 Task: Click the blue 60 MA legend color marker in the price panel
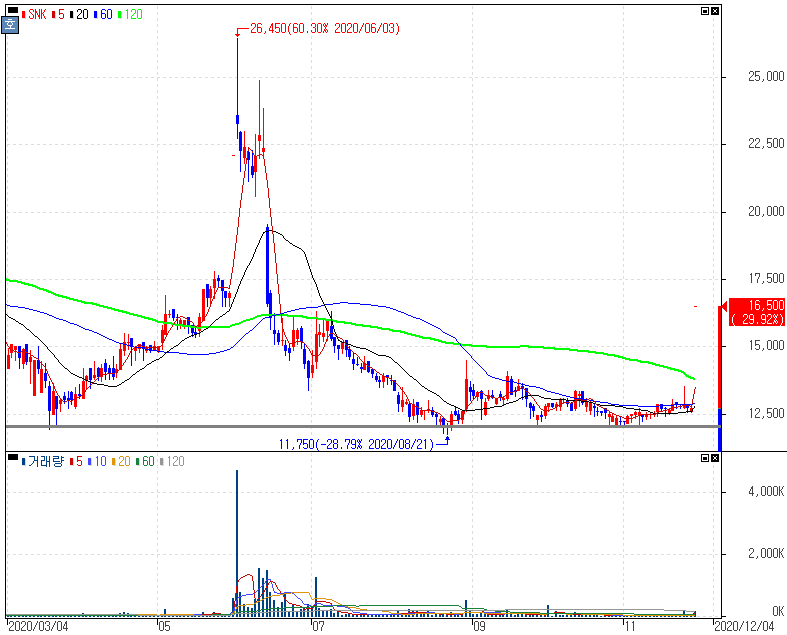coord(96,15)
